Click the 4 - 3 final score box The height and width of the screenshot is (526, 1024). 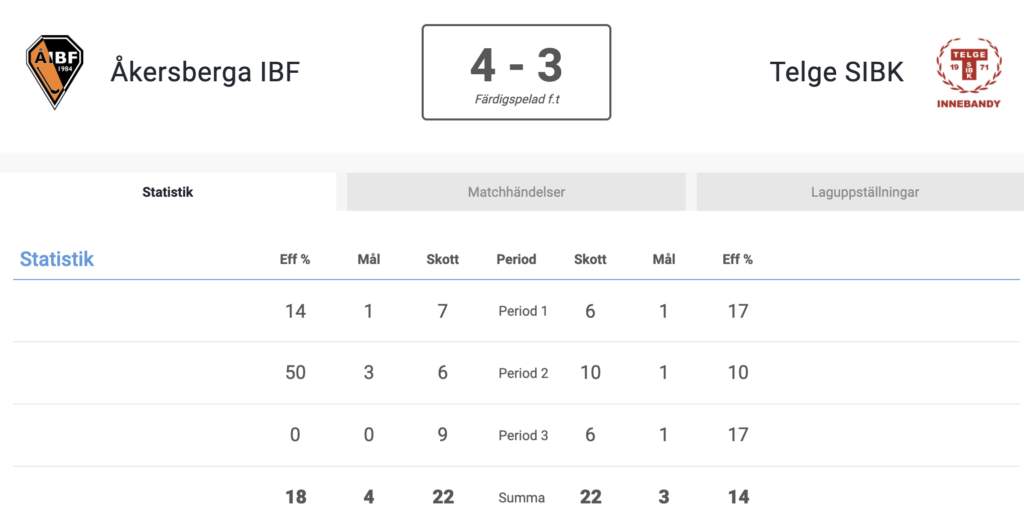[x=517, y=73]
